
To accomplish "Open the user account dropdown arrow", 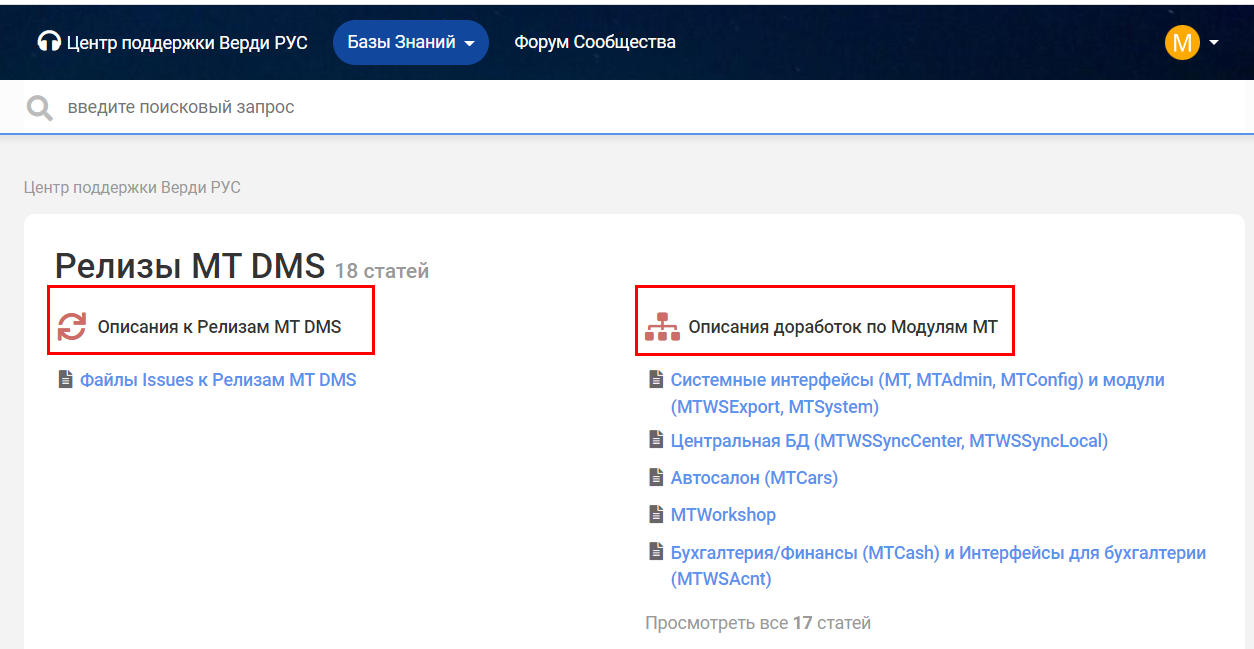I will pyautogui.click(x=1214, y=42).
